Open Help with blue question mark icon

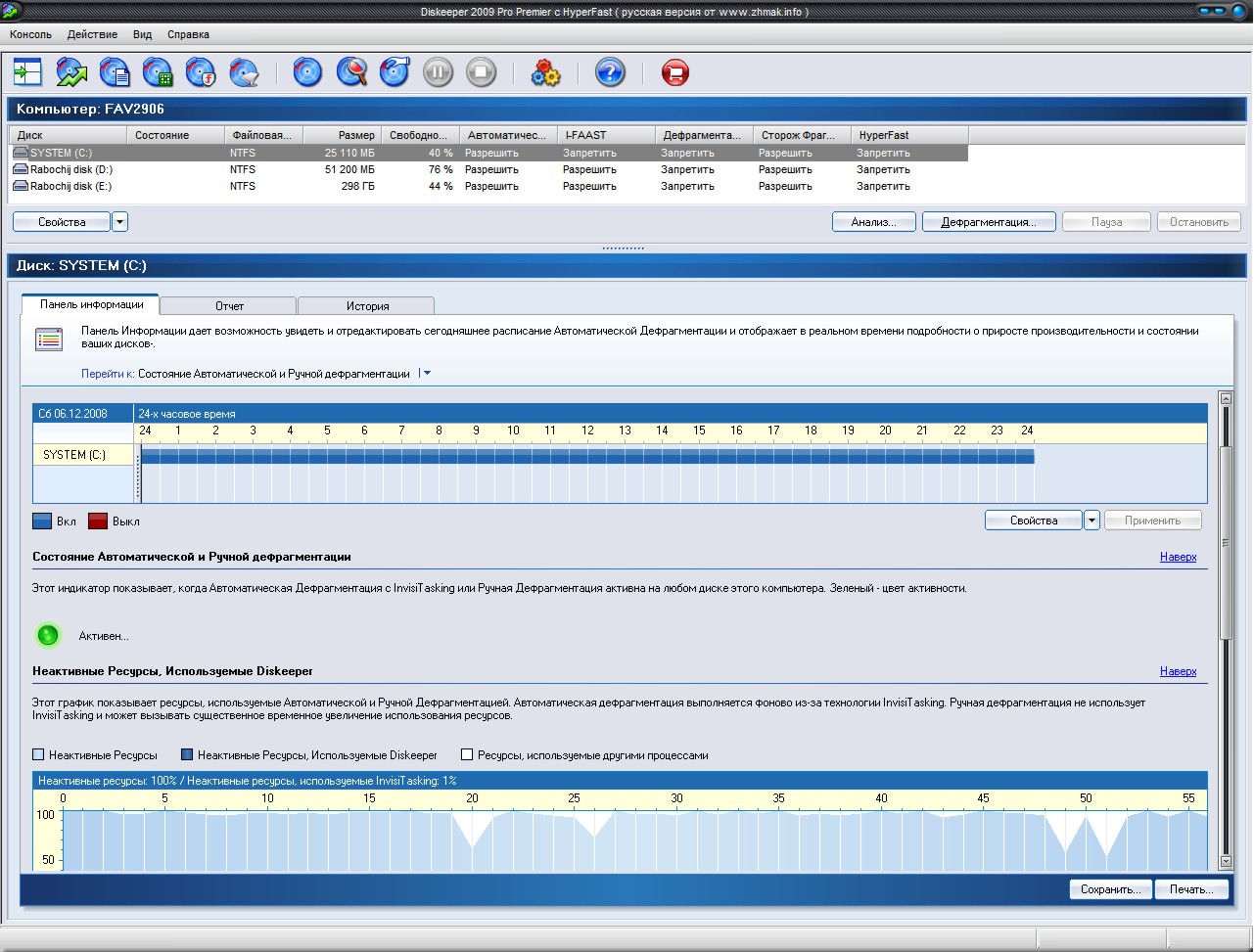tap(610, 72)
